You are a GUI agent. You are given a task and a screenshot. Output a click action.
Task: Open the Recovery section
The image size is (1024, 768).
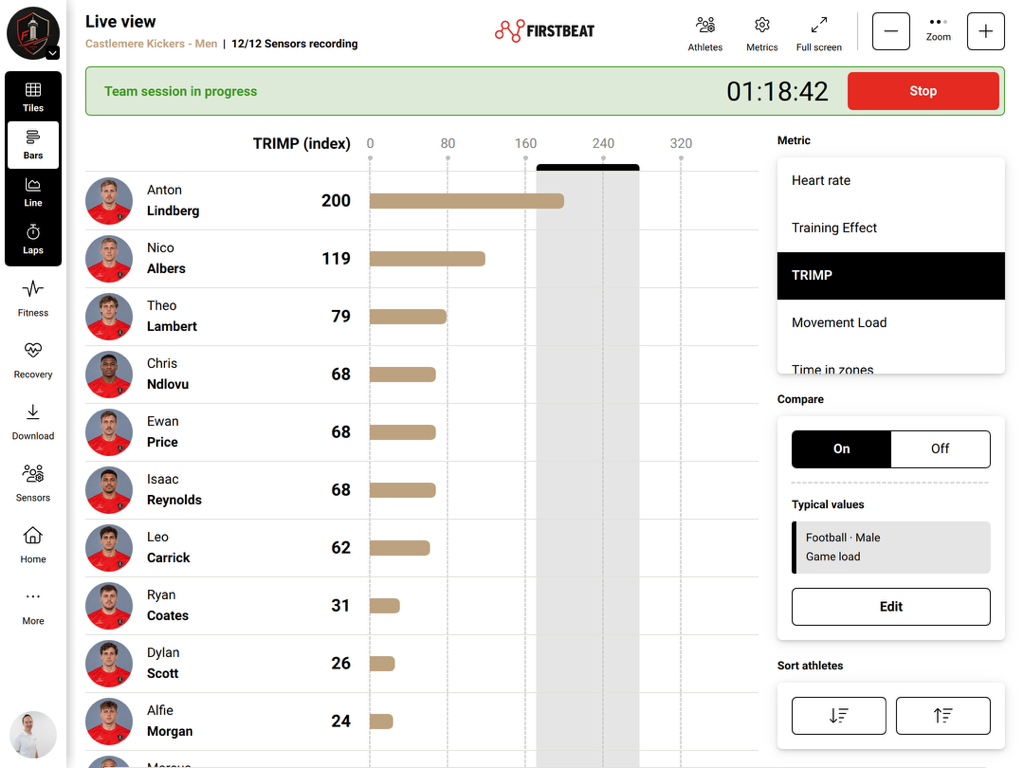[x=33, y=360]
